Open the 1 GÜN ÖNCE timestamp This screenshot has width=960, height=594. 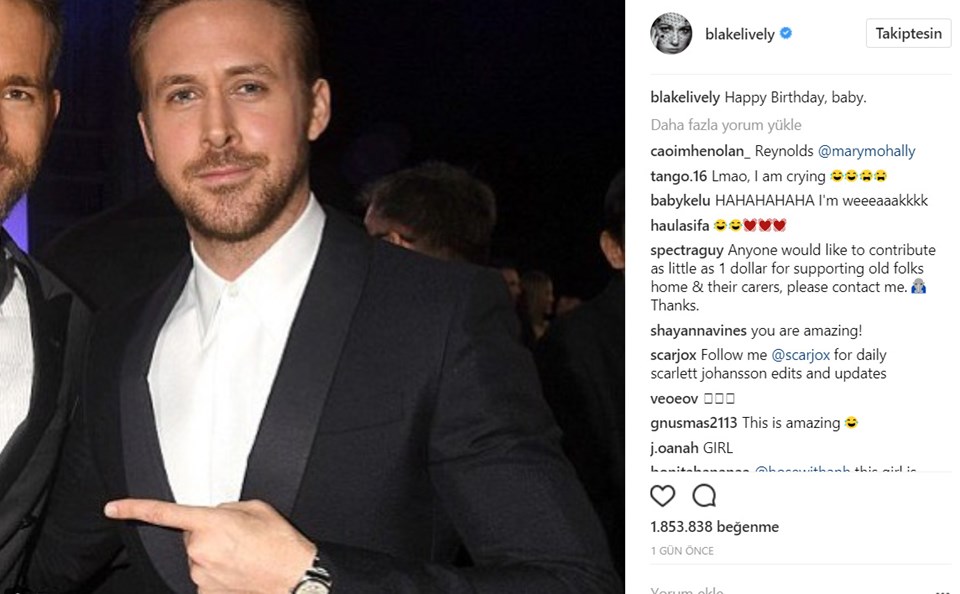pyautogui.click(x=682, y=551)
